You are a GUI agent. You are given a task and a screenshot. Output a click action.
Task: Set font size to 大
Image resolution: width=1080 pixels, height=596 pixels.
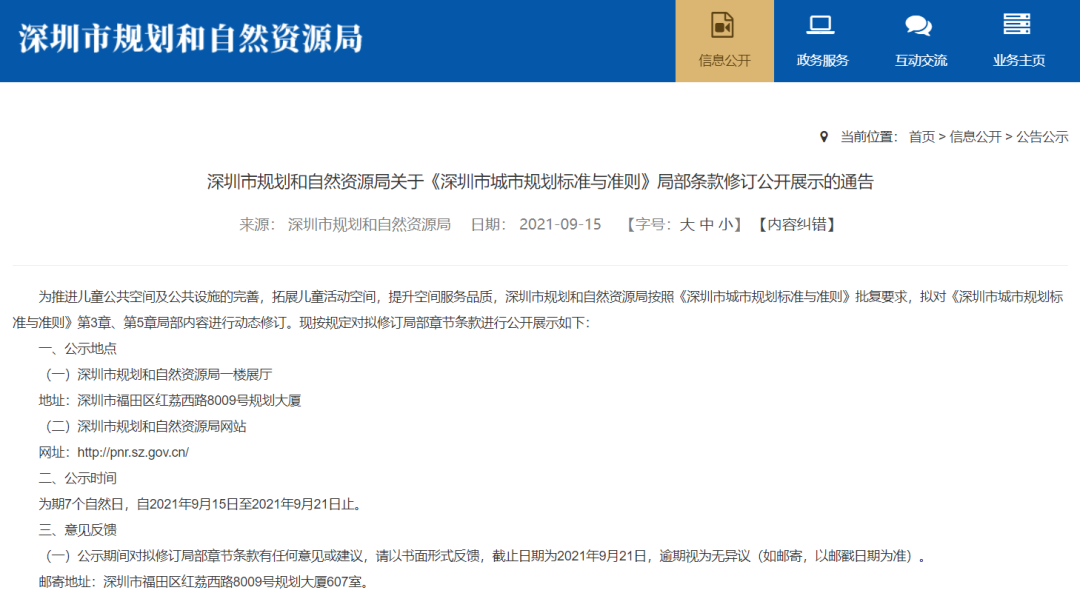click(x=687, y=225)
